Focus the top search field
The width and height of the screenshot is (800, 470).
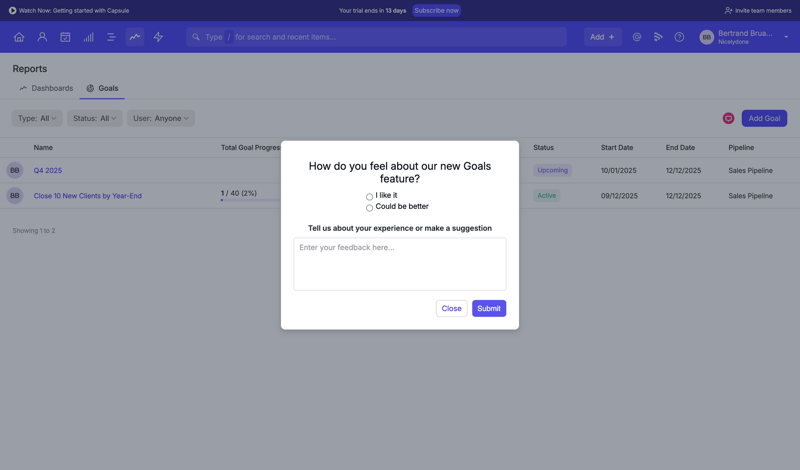(x=377, y=37)
